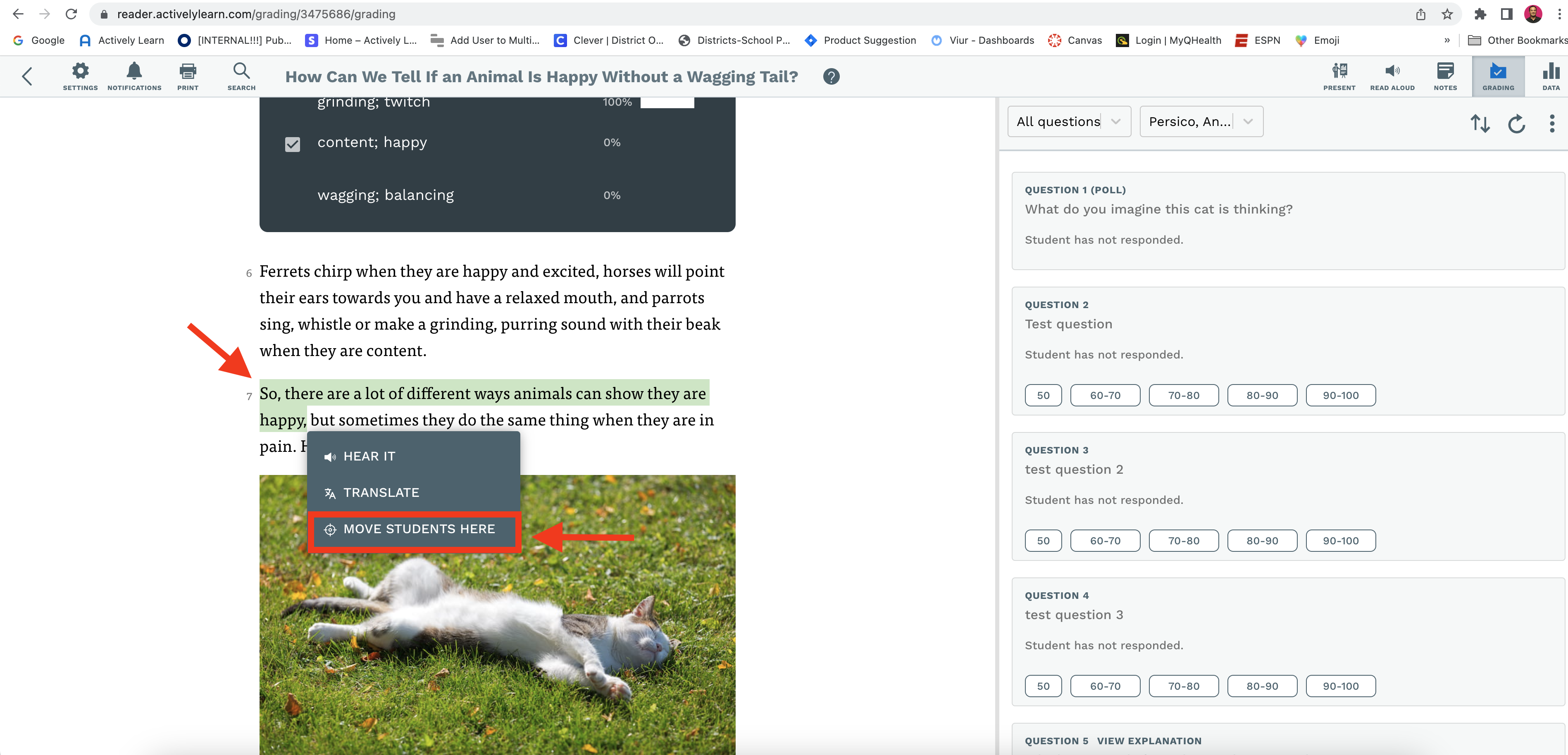1568x755 pixels.
Task: Click VIEW EXPLANATION for Question 5
Action: (1149, 741)
